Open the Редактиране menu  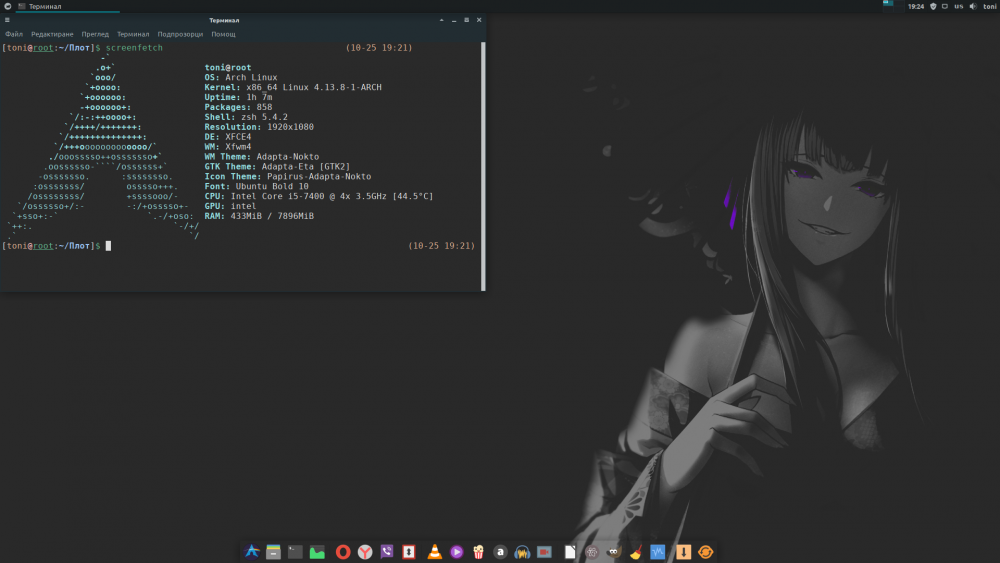52,34
